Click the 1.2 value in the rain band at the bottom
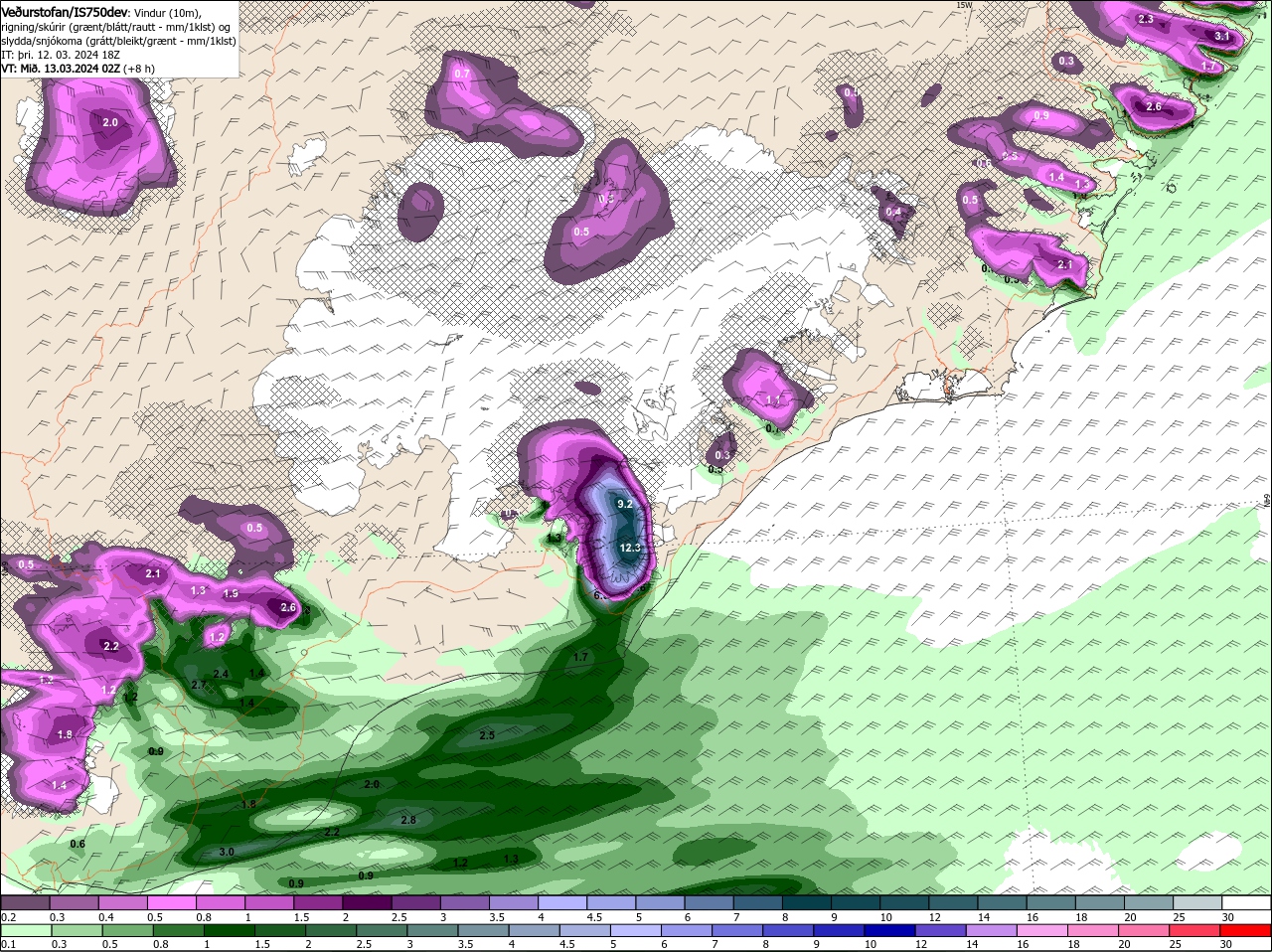The height and width of the screenshot is (952, 1272). point(460,863)
